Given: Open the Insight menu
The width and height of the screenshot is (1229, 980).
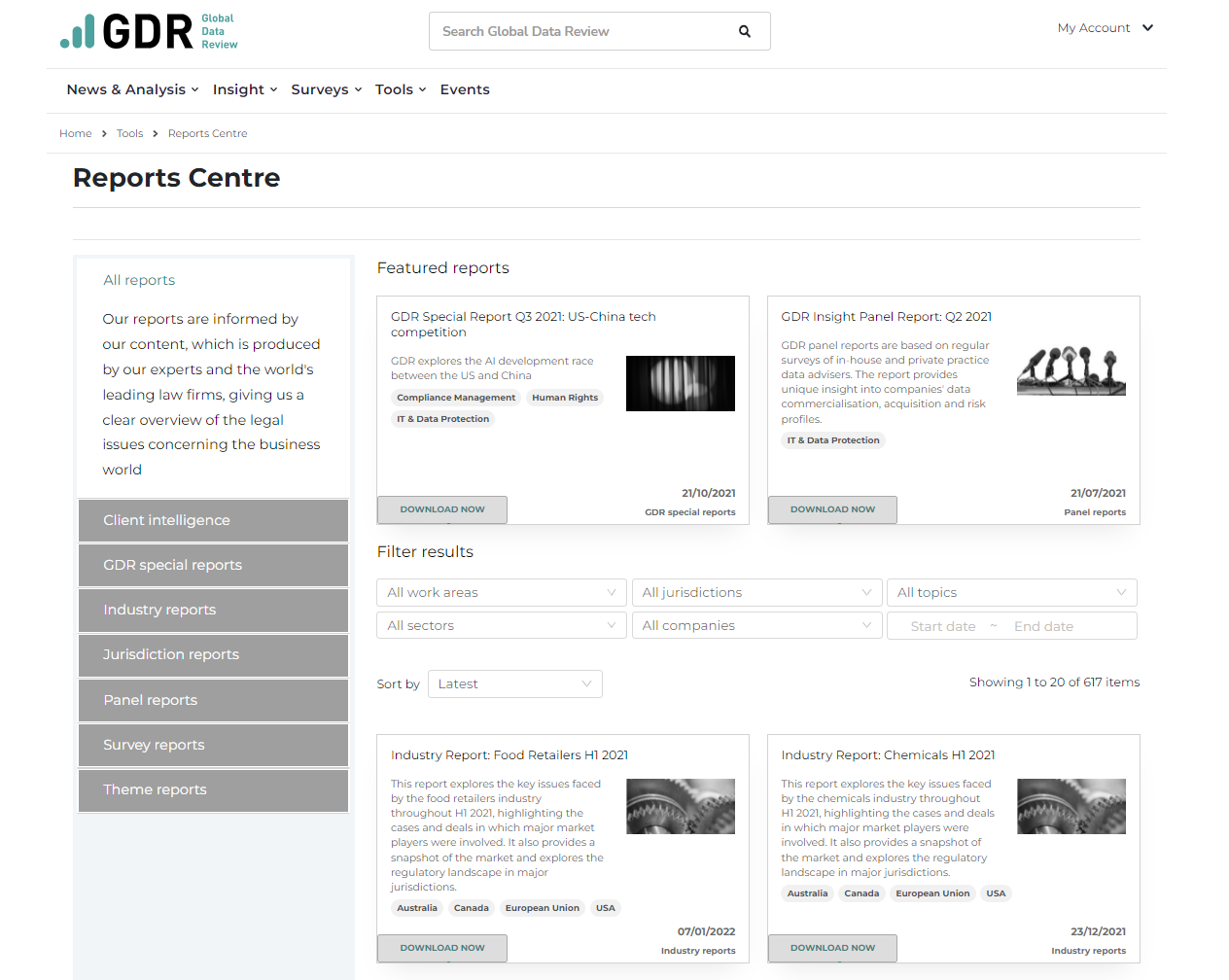Looking at the screenshot, I should 245,89.
